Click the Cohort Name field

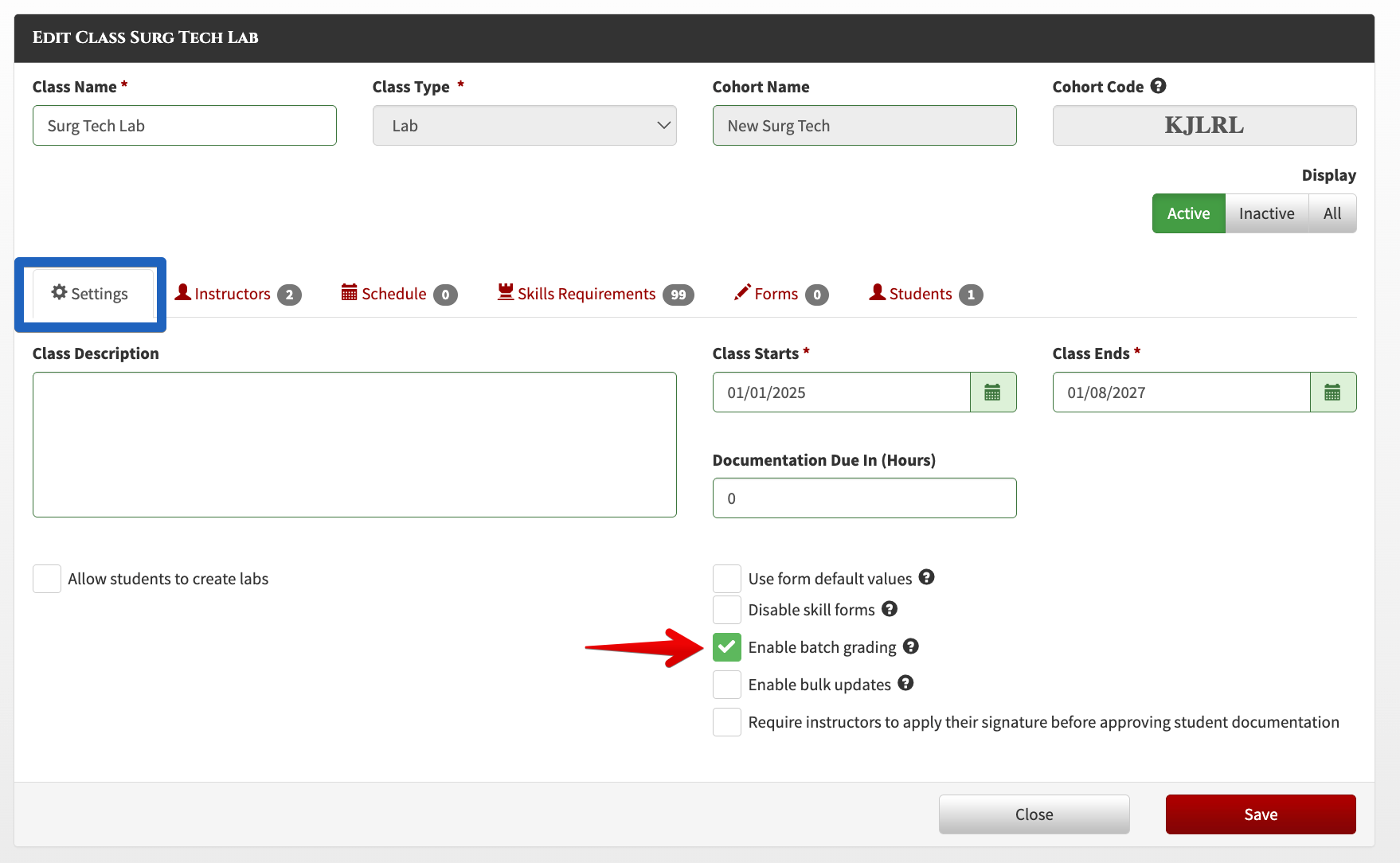pos(865,126)
